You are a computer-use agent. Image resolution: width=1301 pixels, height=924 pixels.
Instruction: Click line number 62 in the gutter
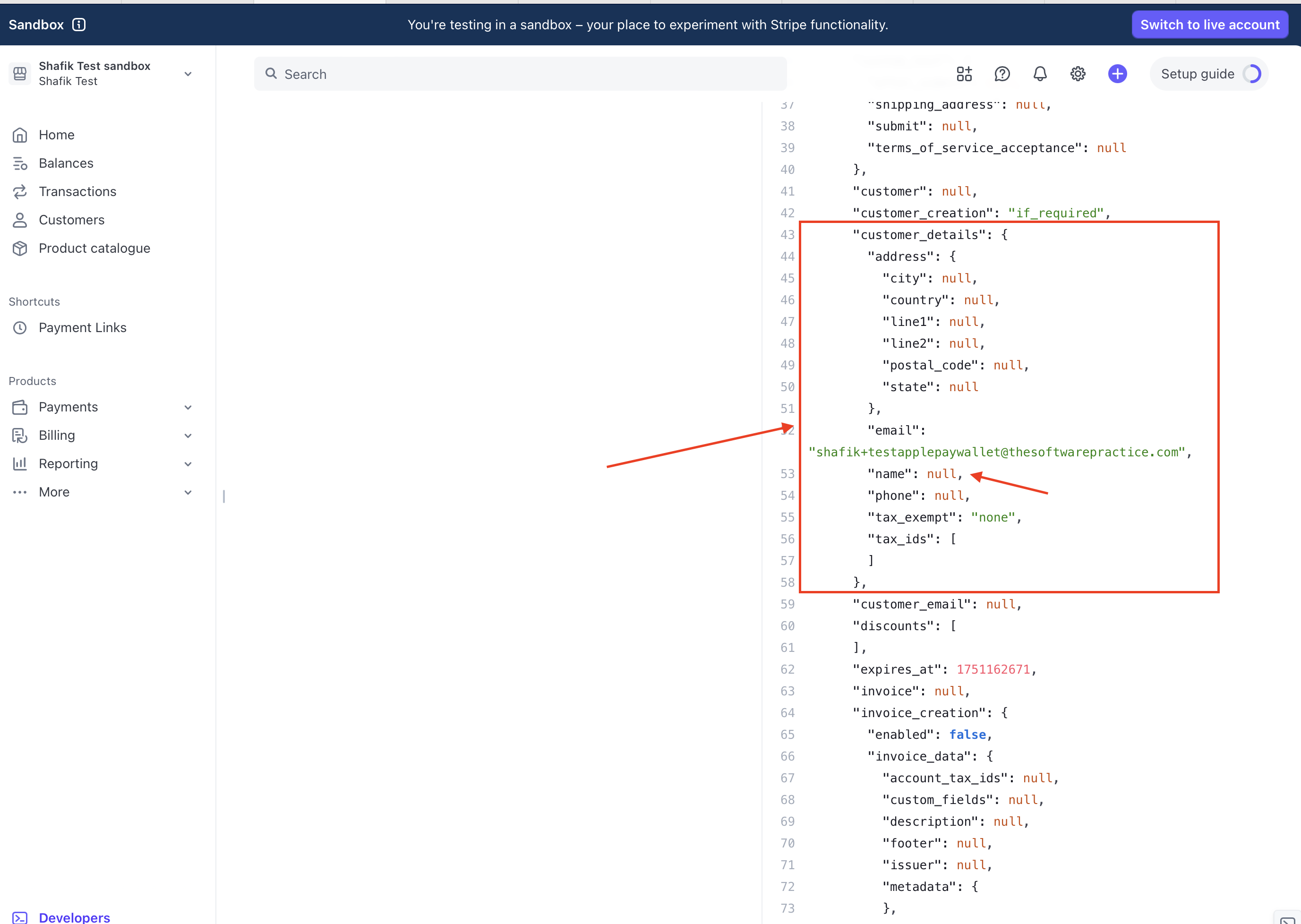tap(787, 670)
